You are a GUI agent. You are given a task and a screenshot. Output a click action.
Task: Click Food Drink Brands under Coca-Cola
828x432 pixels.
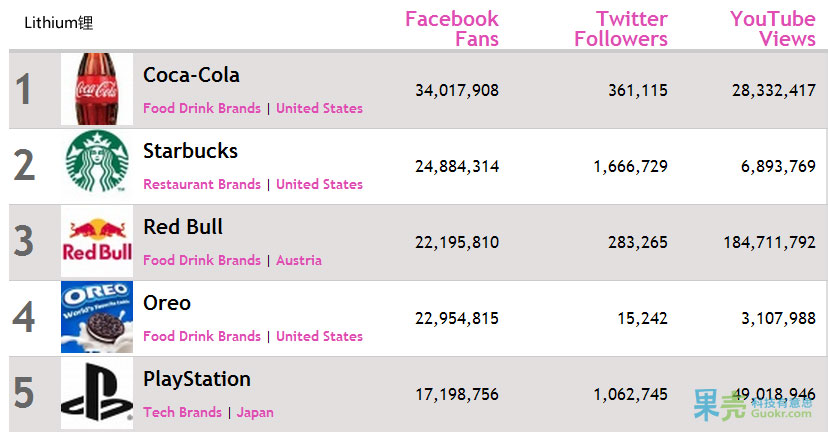pyautogui.click(x=202, y=108)
